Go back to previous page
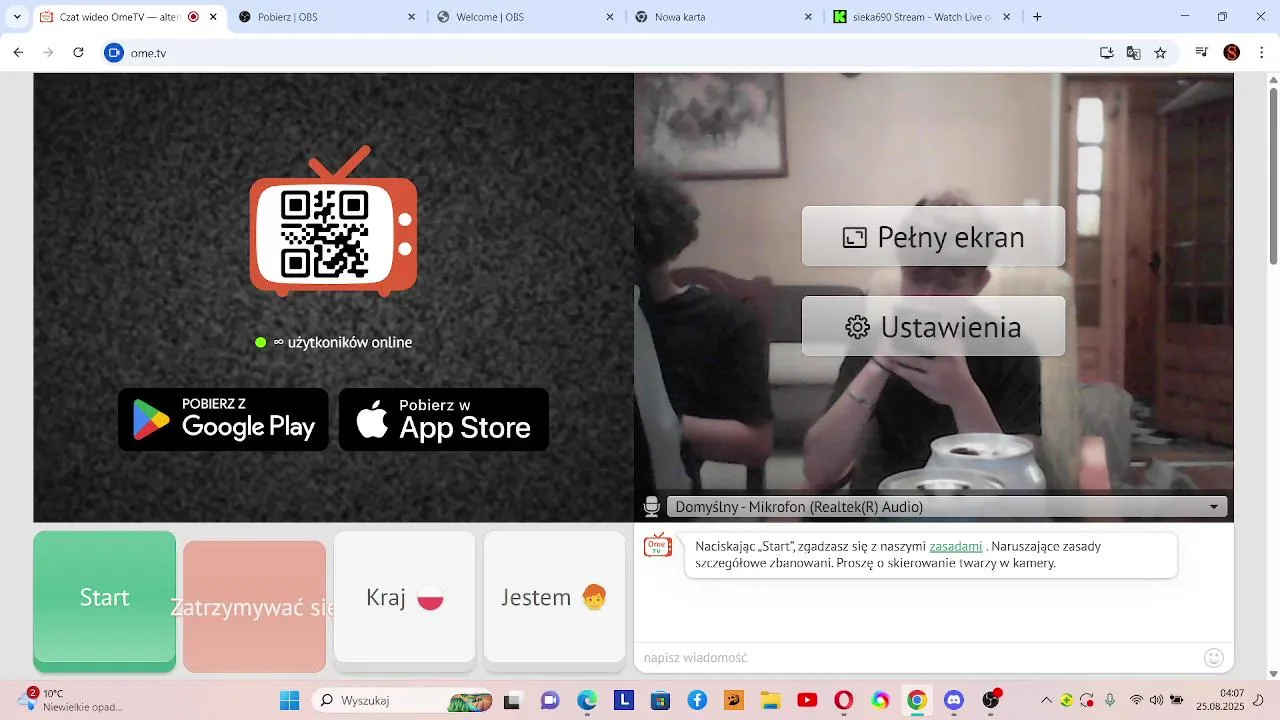Viewport: 1280px width, 720px height. coord(18,53)
